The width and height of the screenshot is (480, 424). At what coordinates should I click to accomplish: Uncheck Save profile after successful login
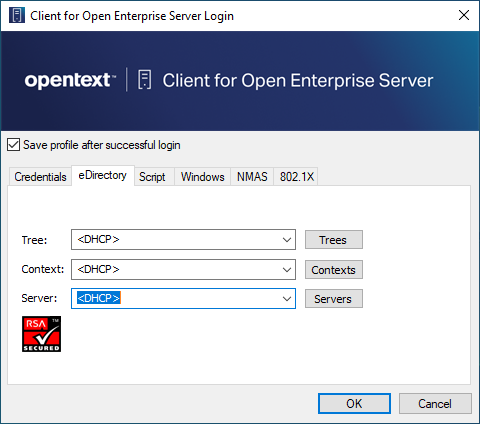click(13, 145)
